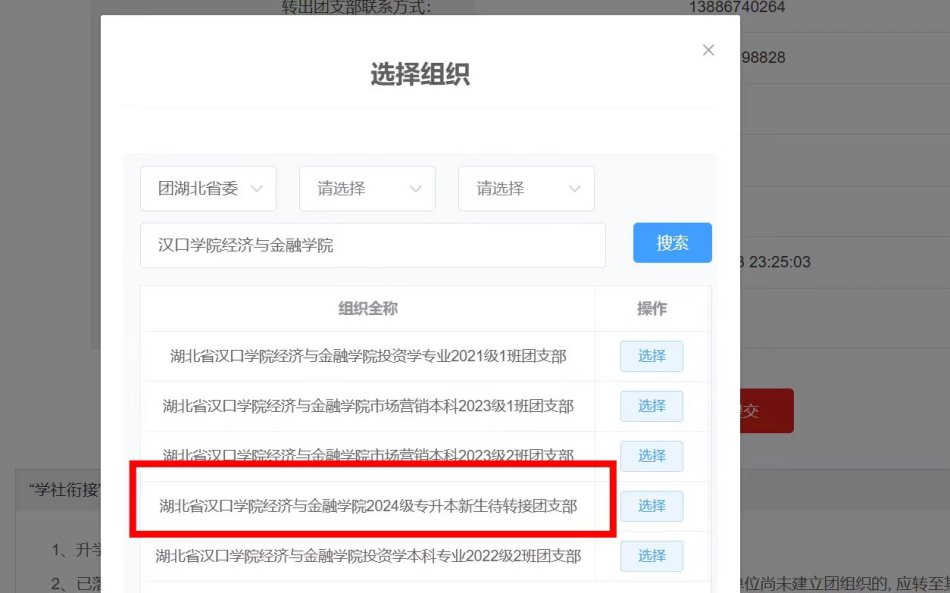Image resolution: width=950 pixels, height=593 pixels.
Task: Click the 操作 column header
Action: coord(651,309)
